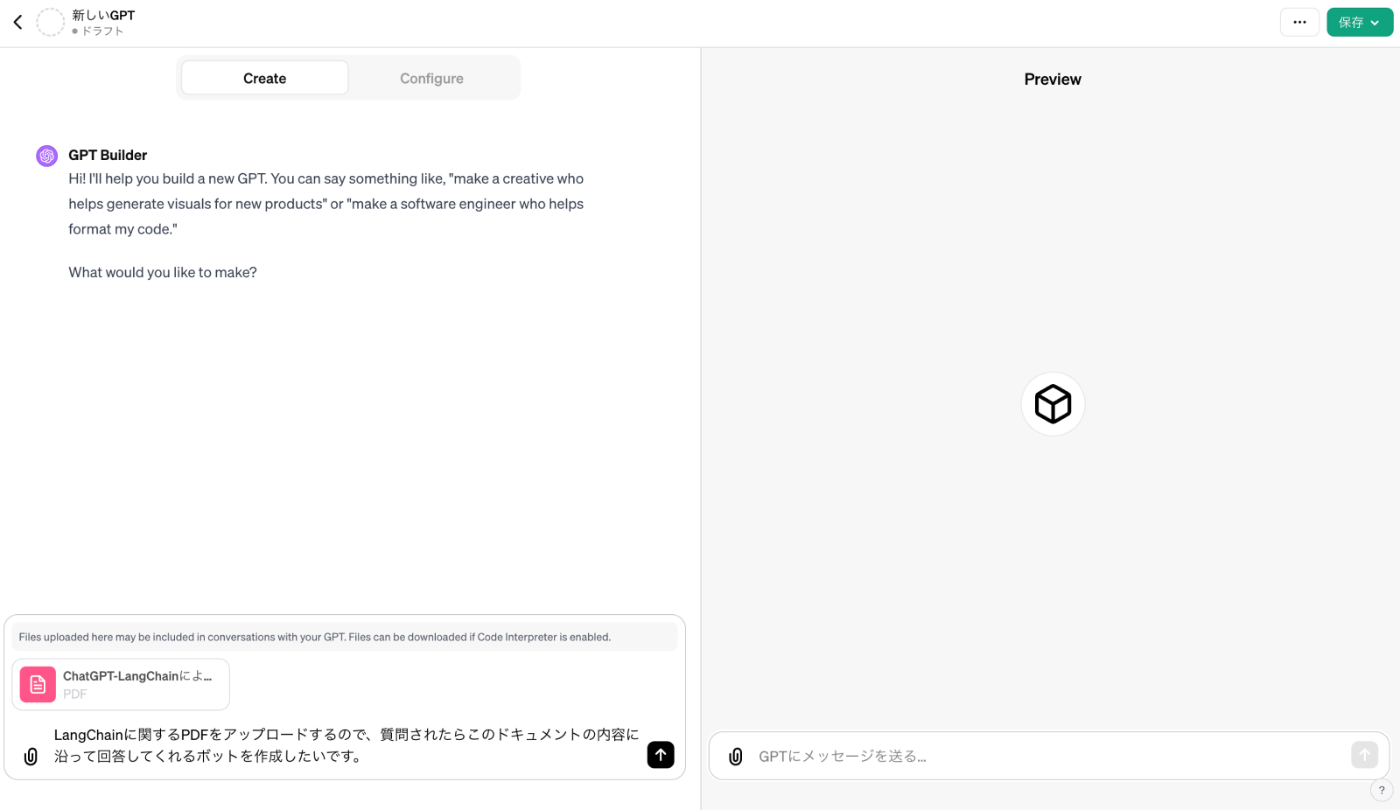Viewport: 1400px width, 810px height.
Task: Click the cube icon in Preview pane
Action: [1053, 404]
